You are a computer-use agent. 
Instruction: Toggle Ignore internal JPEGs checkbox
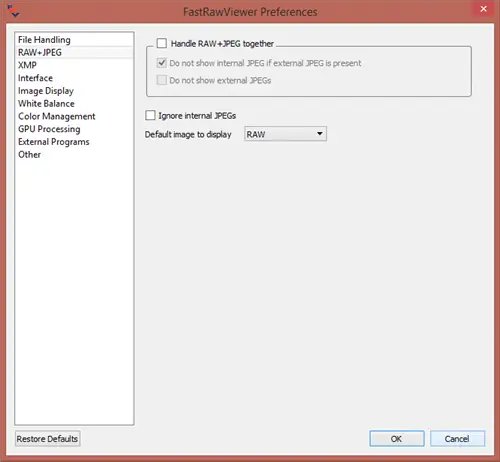pyautogui.click(x=150, y=115)
